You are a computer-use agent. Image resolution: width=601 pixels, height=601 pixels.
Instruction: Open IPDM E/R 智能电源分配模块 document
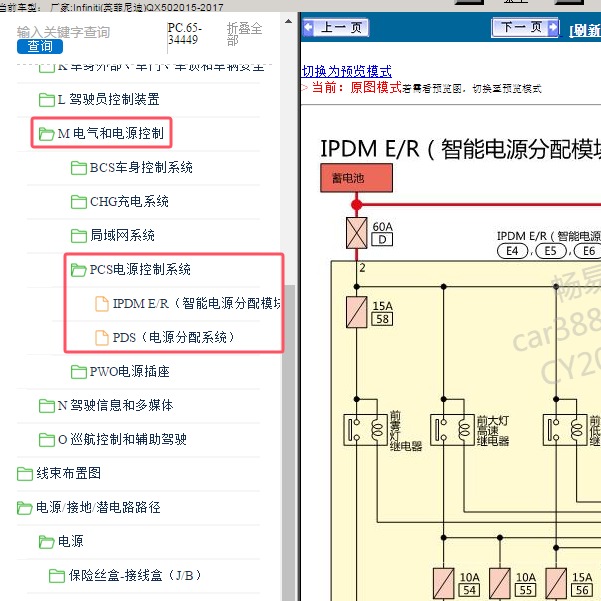tap(196, 303)
